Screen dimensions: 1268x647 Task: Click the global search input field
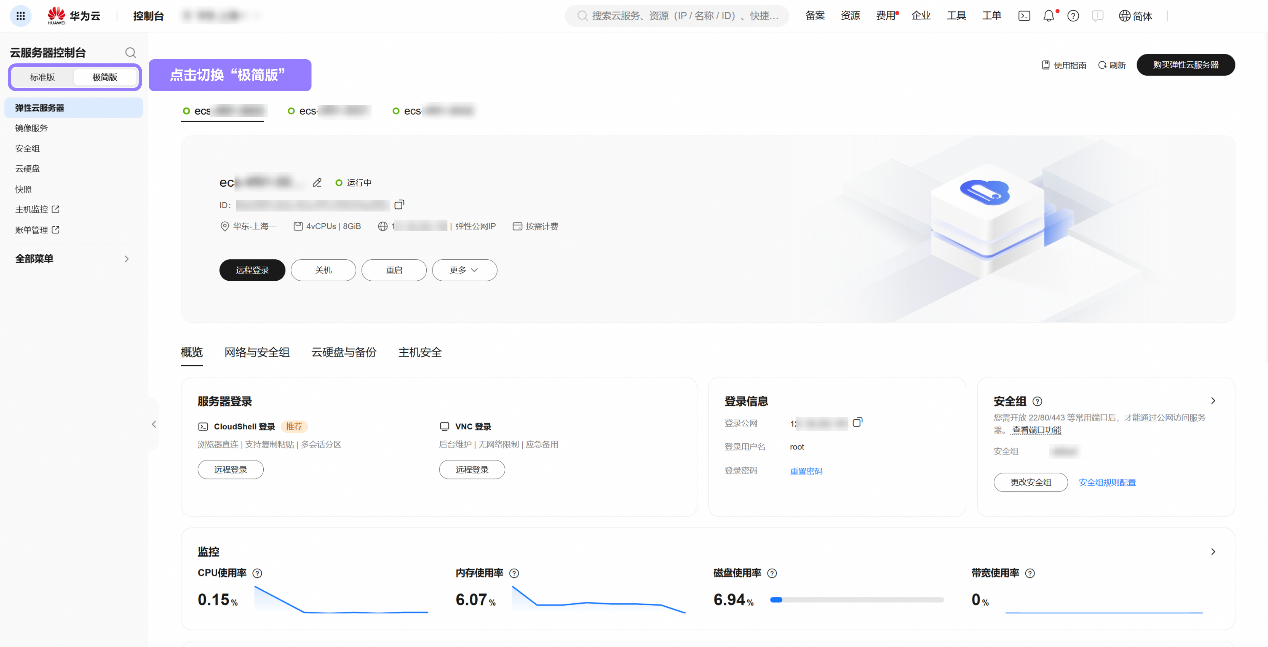point(677,16)
